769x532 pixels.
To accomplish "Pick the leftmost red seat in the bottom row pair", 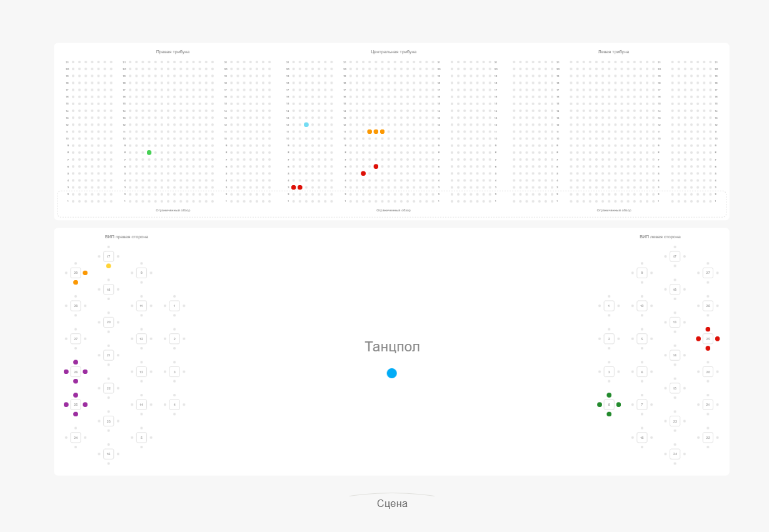I will [293, 187].
